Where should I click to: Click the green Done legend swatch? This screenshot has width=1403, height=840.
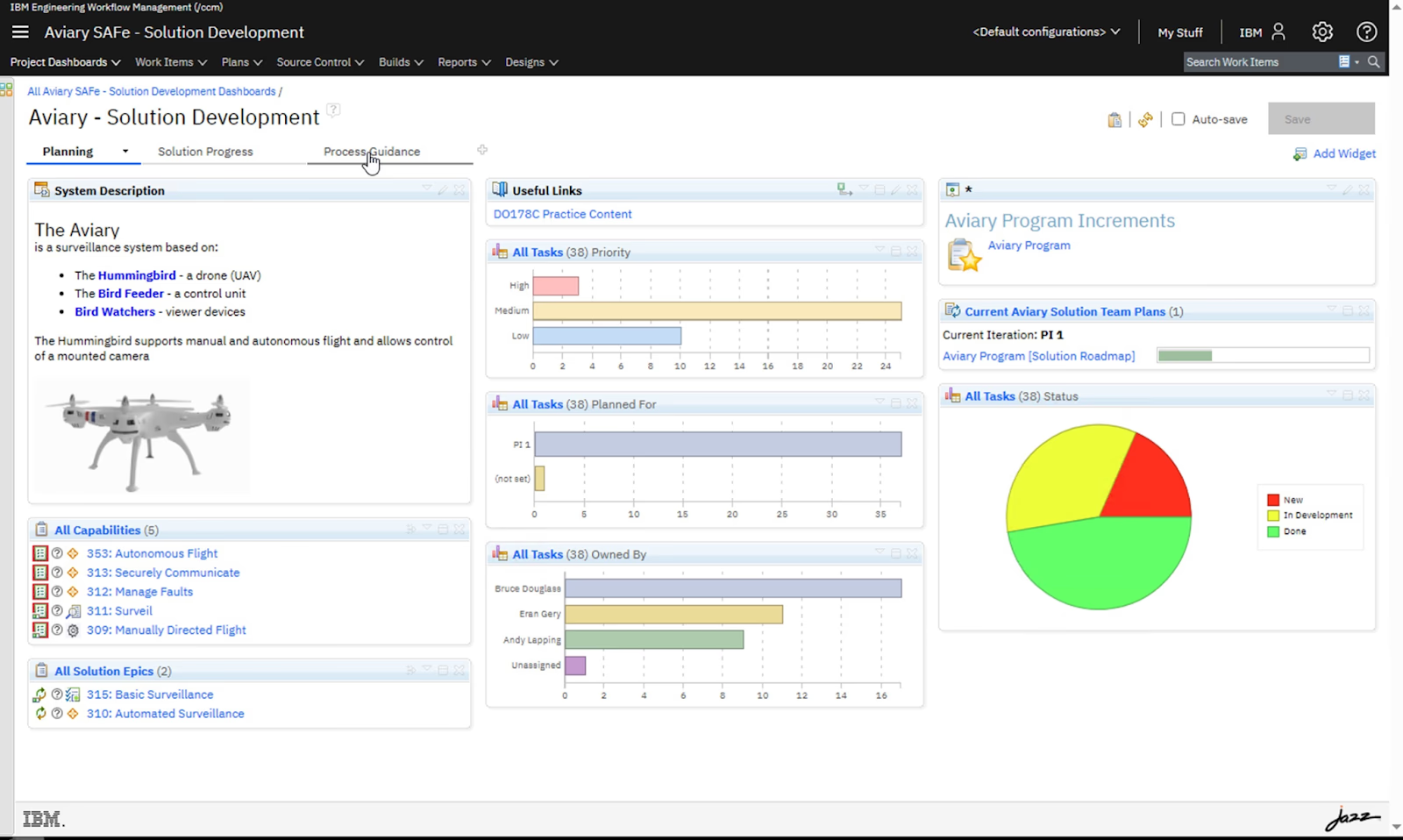pyautogui.click(x=1272, y=531)
